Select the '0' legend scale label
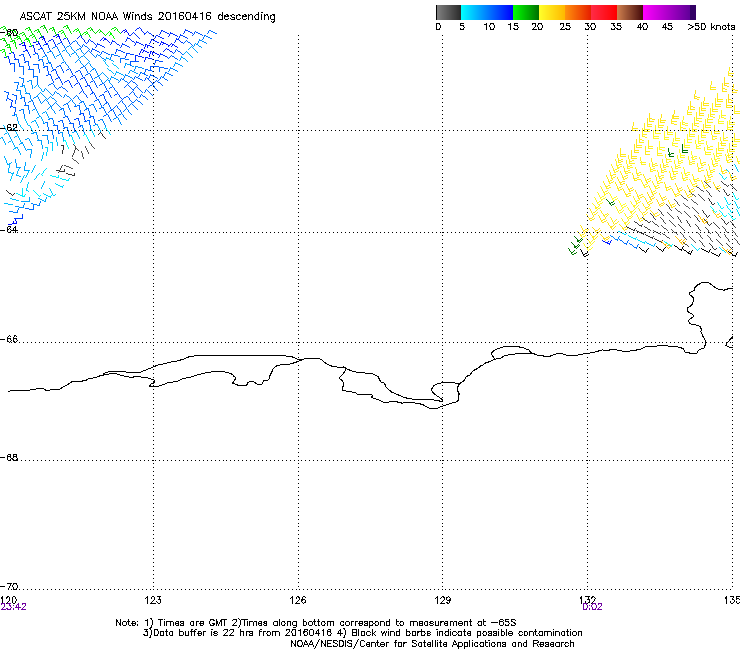The width and height of the screenshot is (740, 650). pos(438,26)
